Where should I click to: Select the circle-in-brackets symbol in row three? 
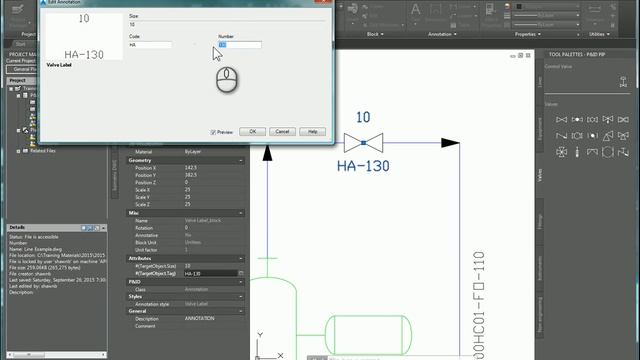point(608,152)
